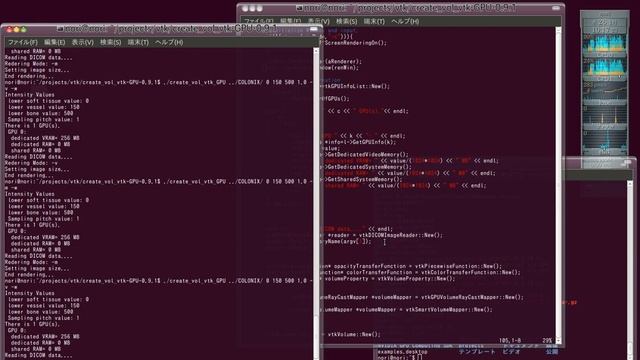640x360 pixels.
Task: Click vim '29%' scroll position indicator
Action: 547,340
